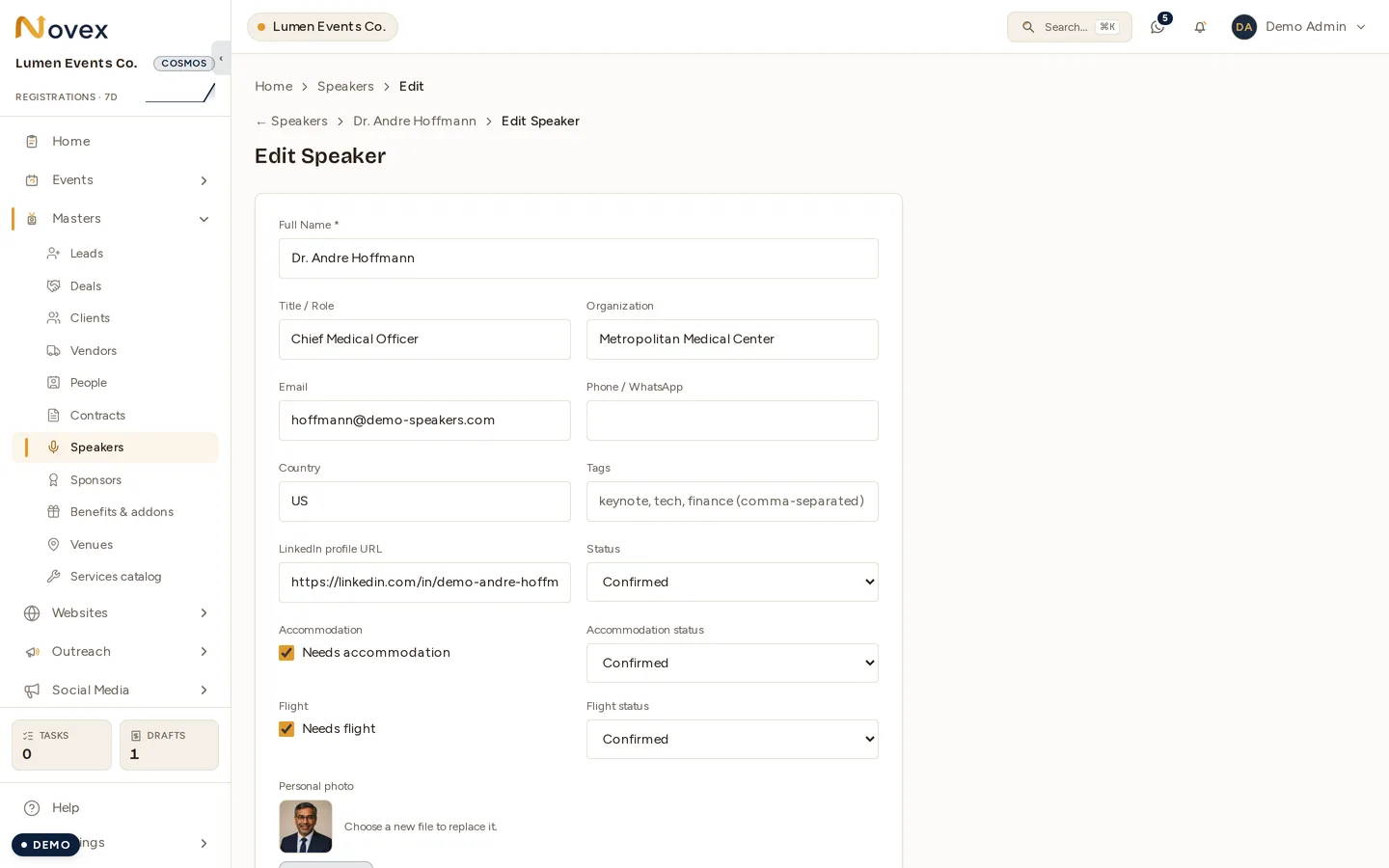
Task: Open the Tasks counter card
Action: [x=62, y=746]
